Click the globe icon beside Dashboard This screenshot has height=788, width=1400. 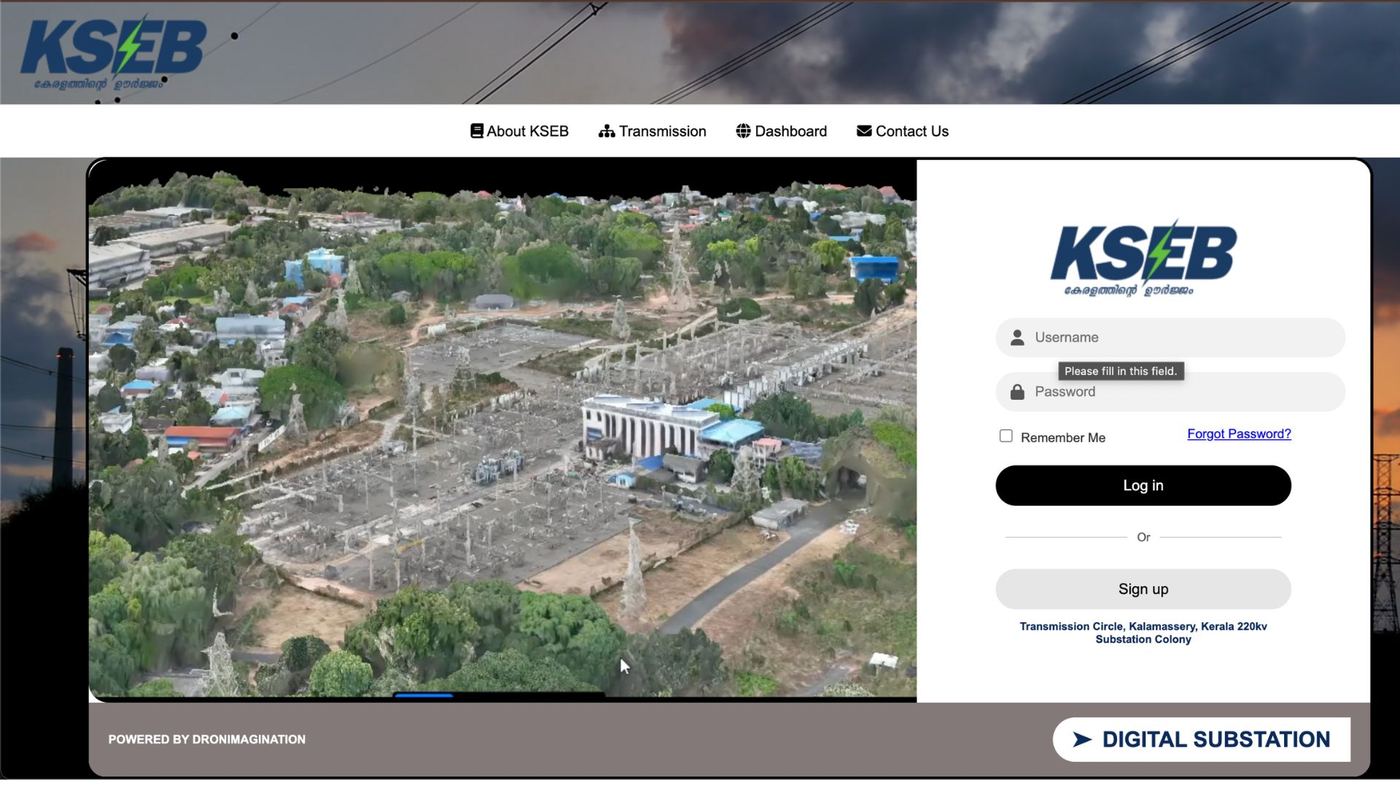click(743, 131)
